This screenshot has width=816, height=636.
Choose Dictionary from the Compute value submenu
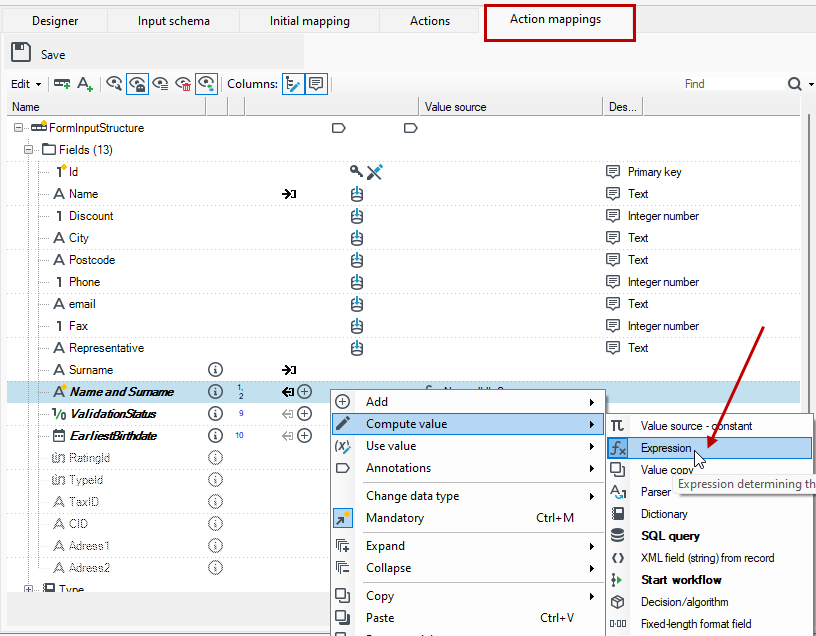point(664,514)
